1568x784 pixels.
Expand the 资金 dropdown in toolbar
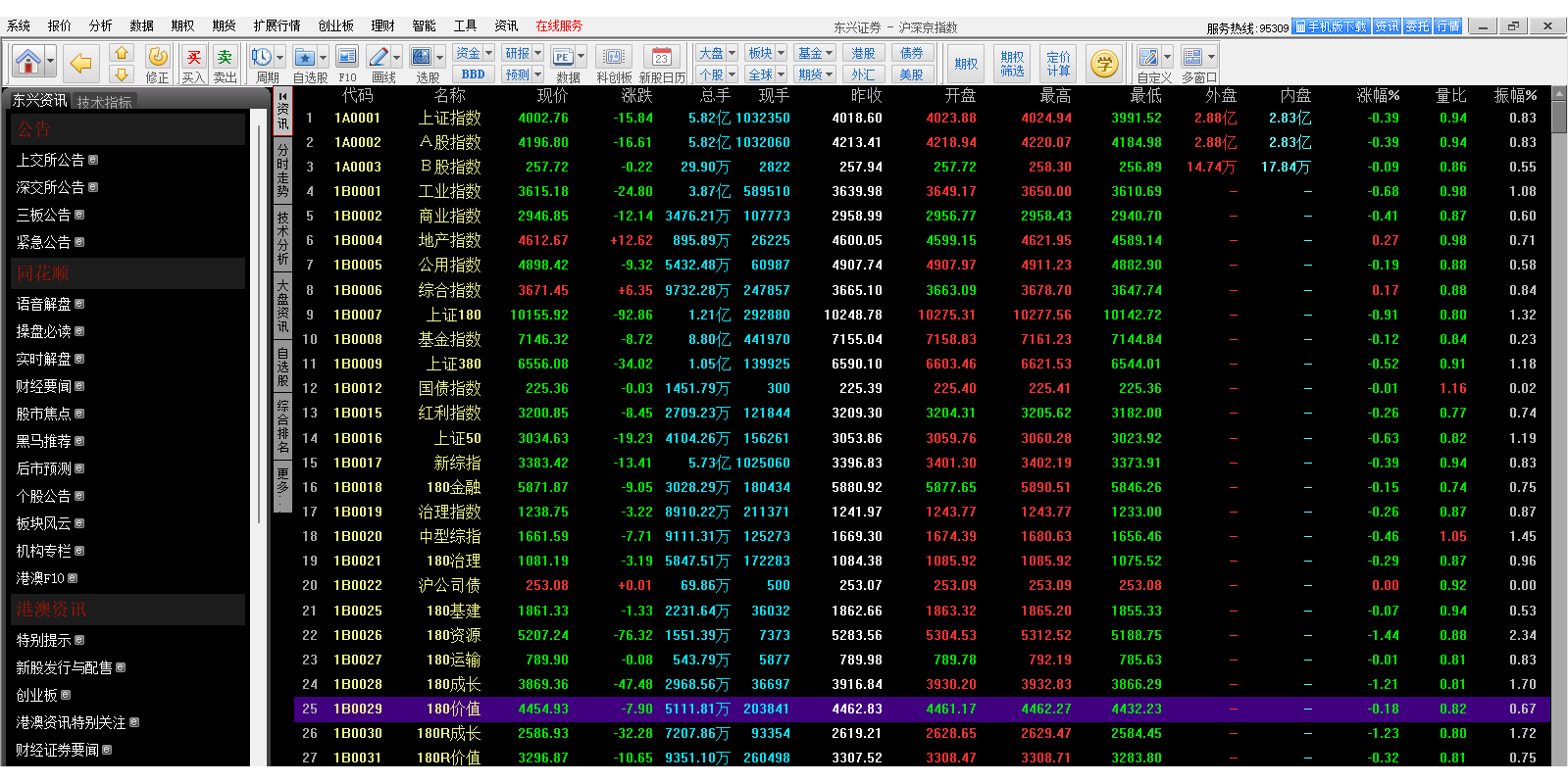coord(488,53)
